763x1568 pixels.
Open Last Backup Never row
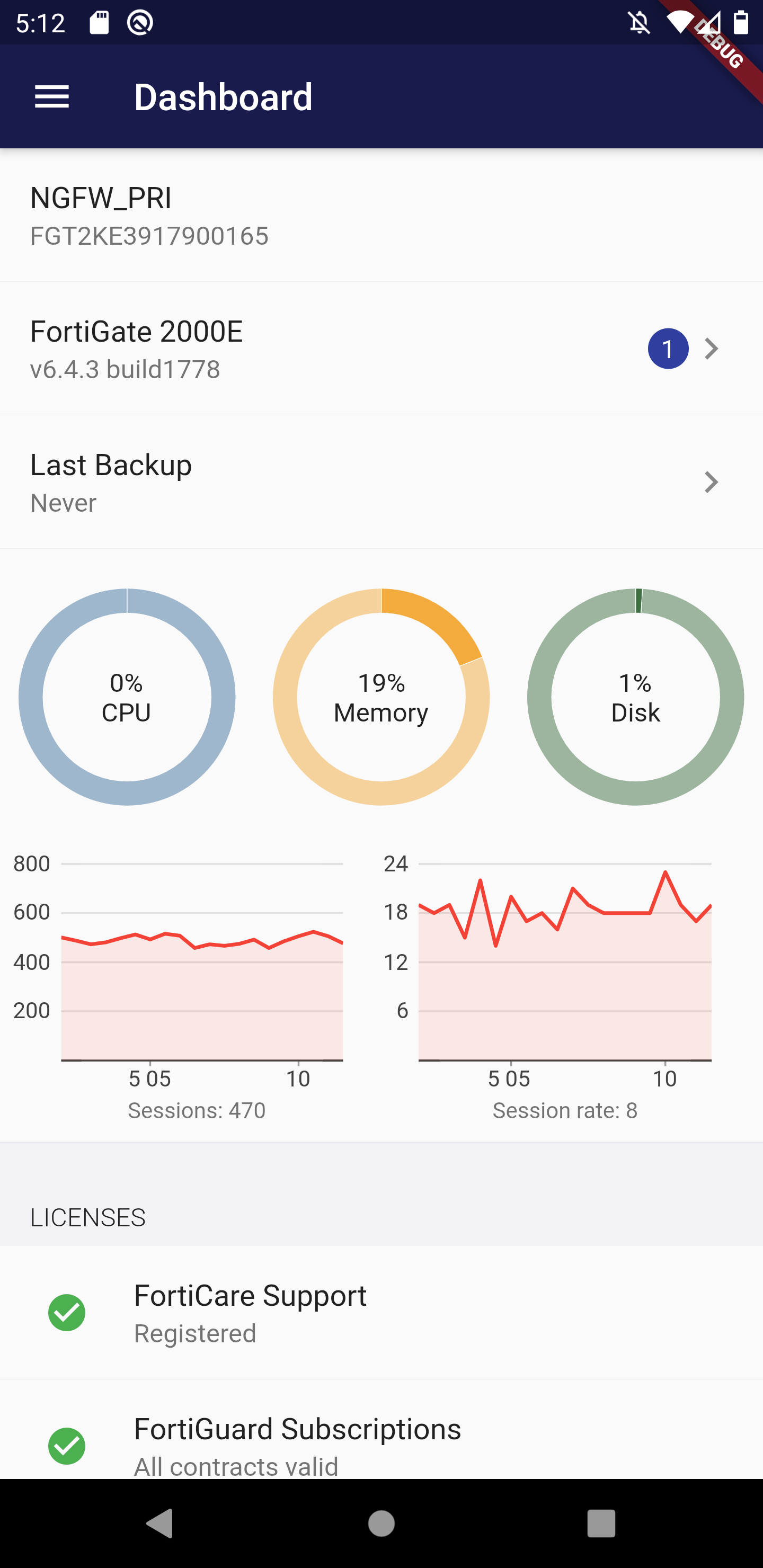click(381, 482)
